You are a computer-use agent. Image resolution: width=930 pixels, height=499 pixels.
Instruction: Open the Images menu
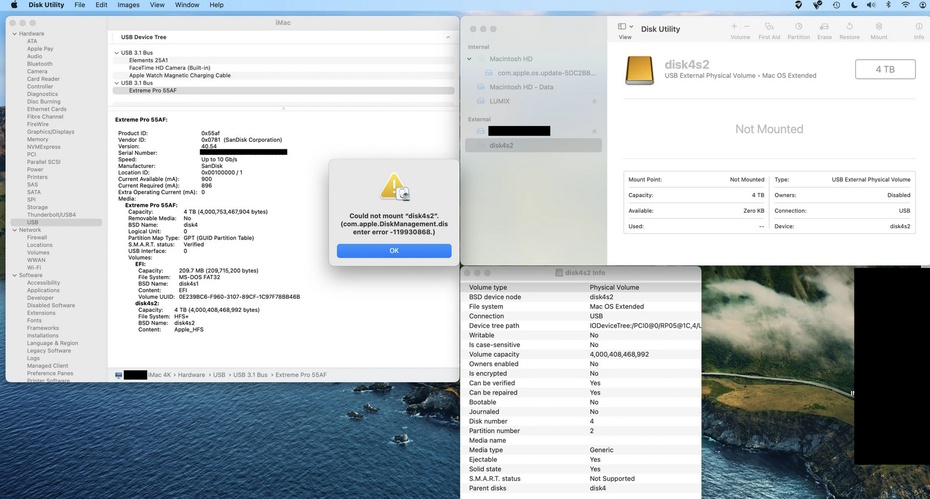[x=128, y=5]
